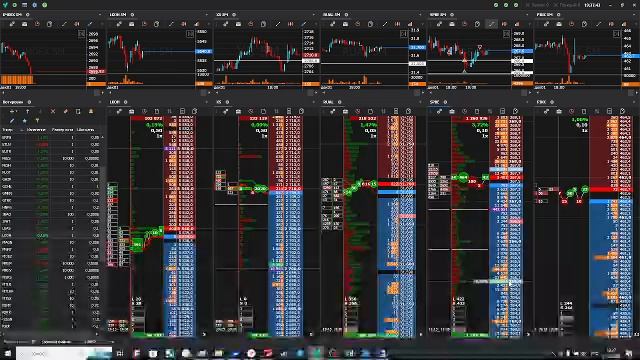Expand the LKOH chart panel header dropdown arrow
The image size is (640, 360).
click(x=207, y=15)
